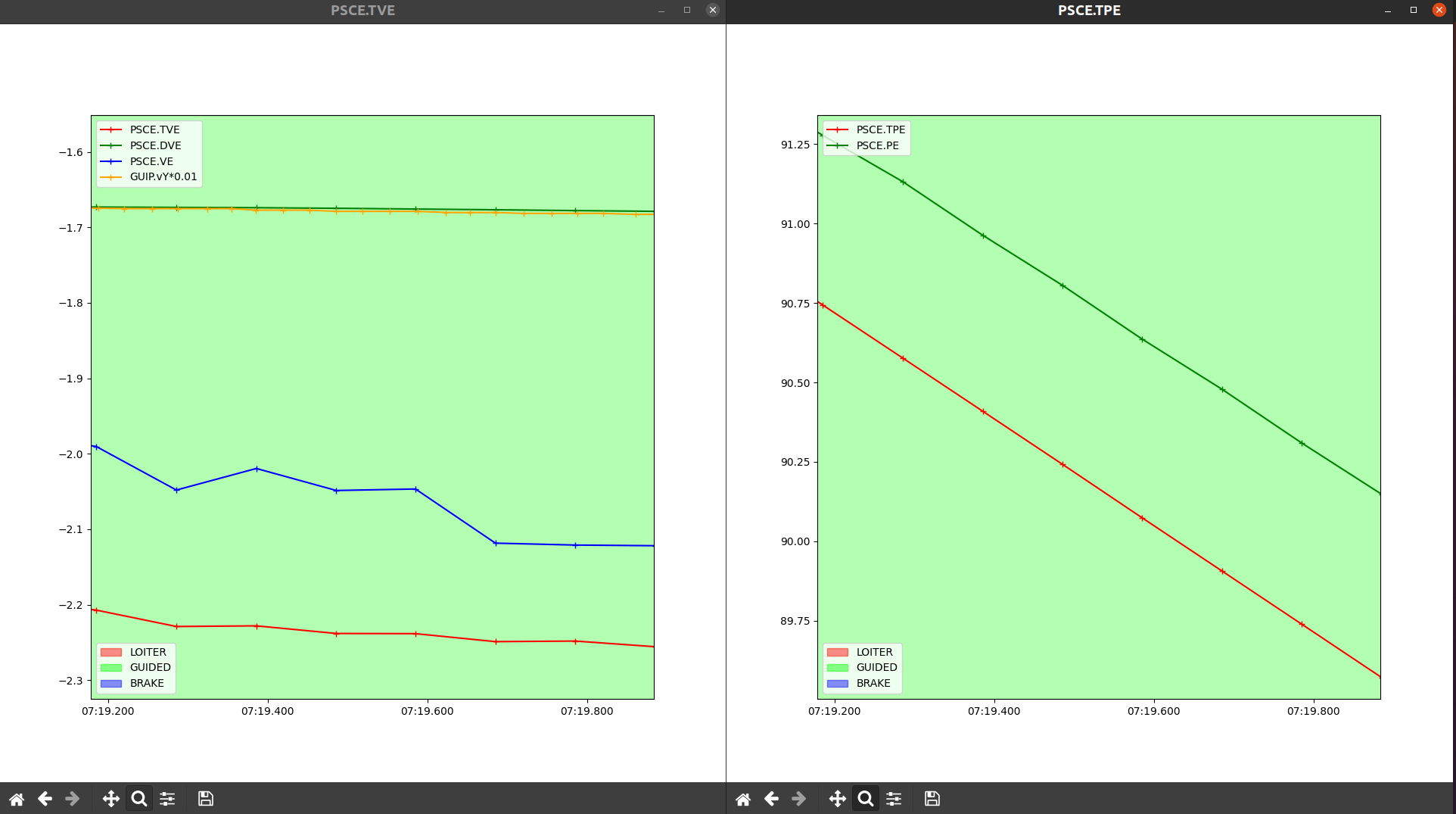Select the Pan tool in PSCE.TPE window
Image resolution: width=1456 pixels, height=814 pixels.
coord(838,799)
